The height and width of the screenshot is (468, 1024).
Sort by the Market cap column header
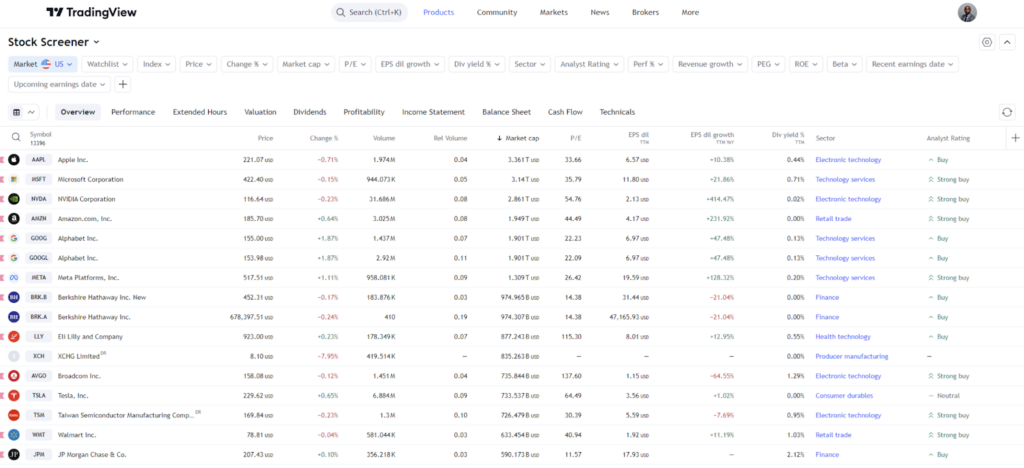coord(518,138)
